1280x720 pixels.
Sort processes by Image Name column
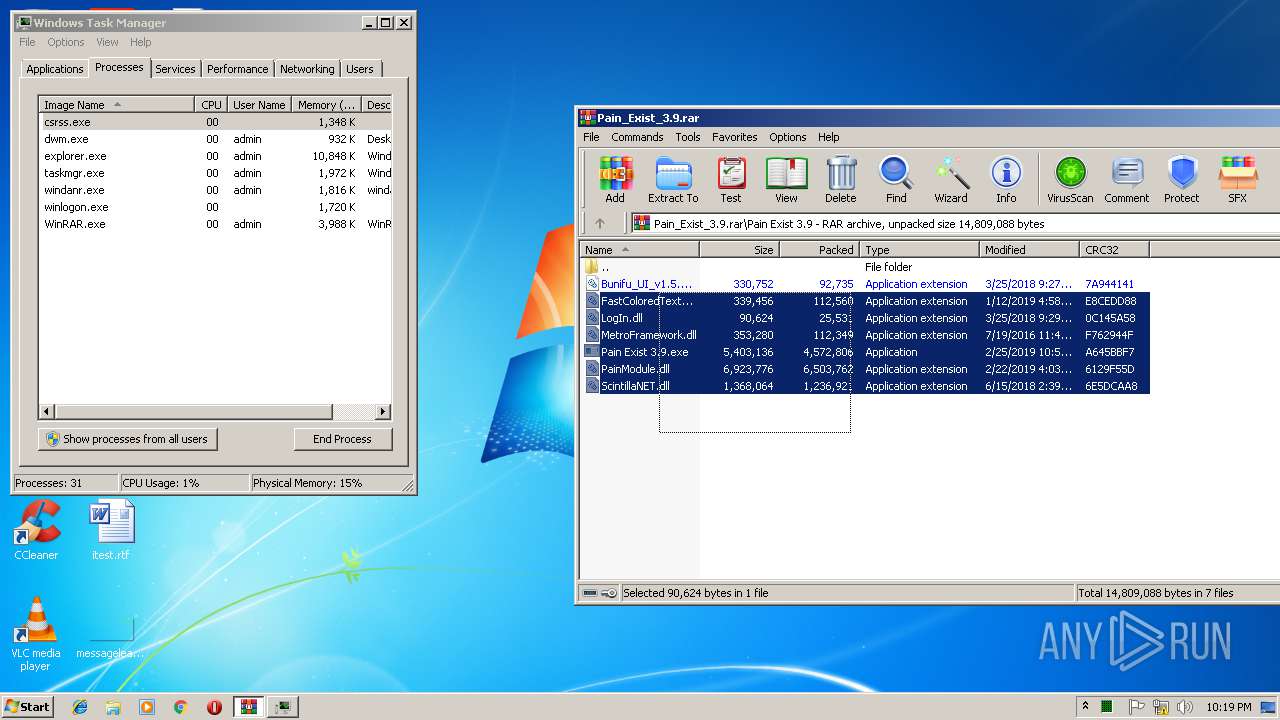[x=116, y=105]
